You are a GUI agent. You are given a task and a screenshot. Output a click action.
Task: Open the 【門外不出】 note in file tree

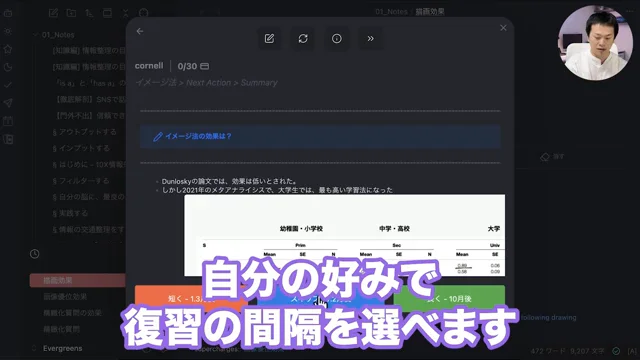(x=90, y=116)
